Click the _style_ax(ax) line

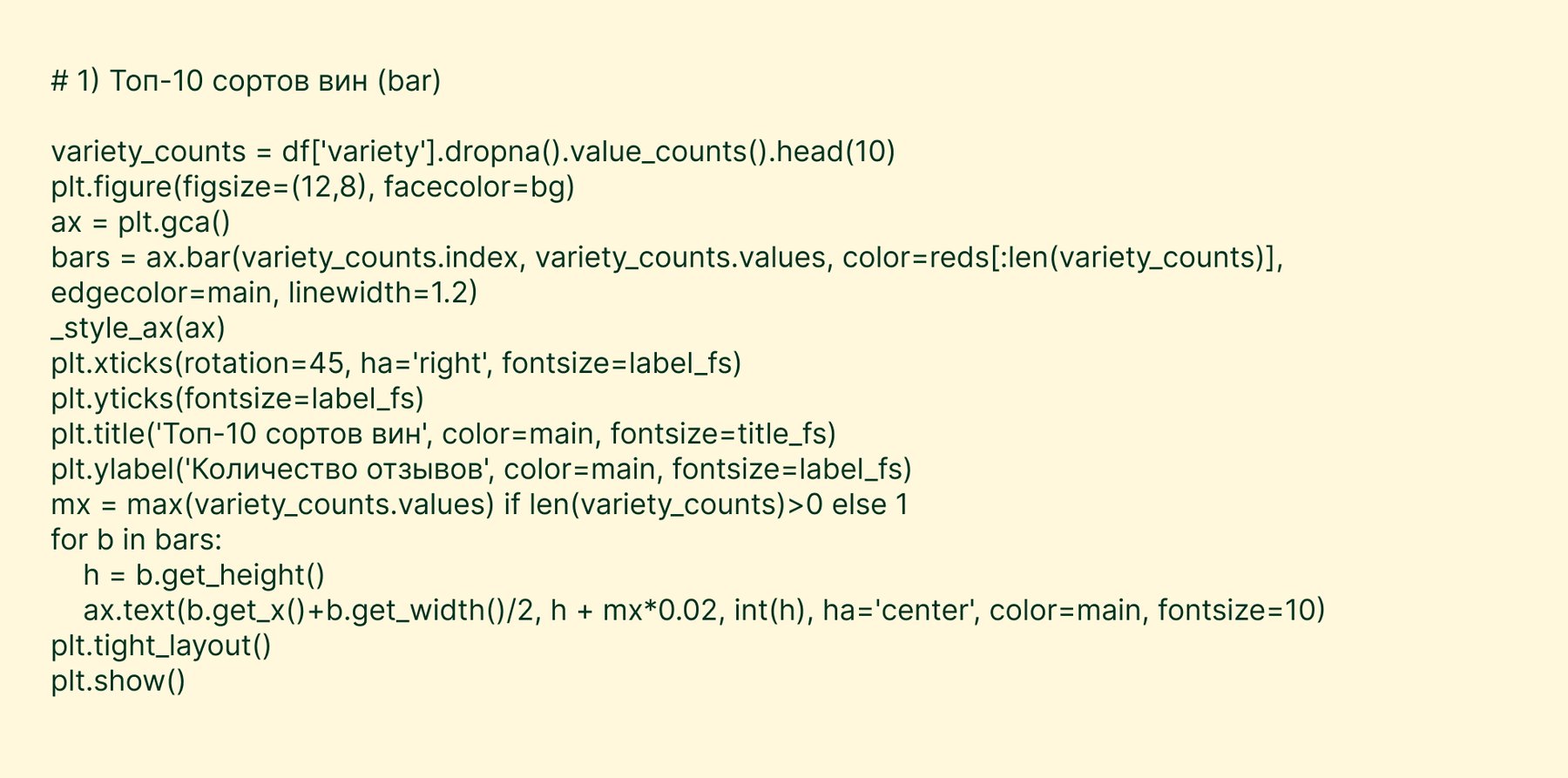(x=138, y=328)
